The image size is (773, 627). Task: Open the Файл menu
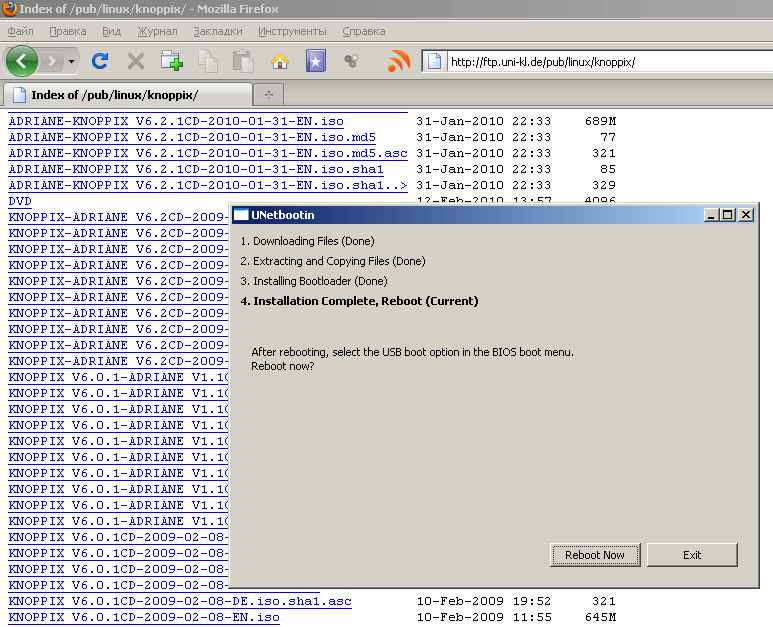click(x=21, y=31)
